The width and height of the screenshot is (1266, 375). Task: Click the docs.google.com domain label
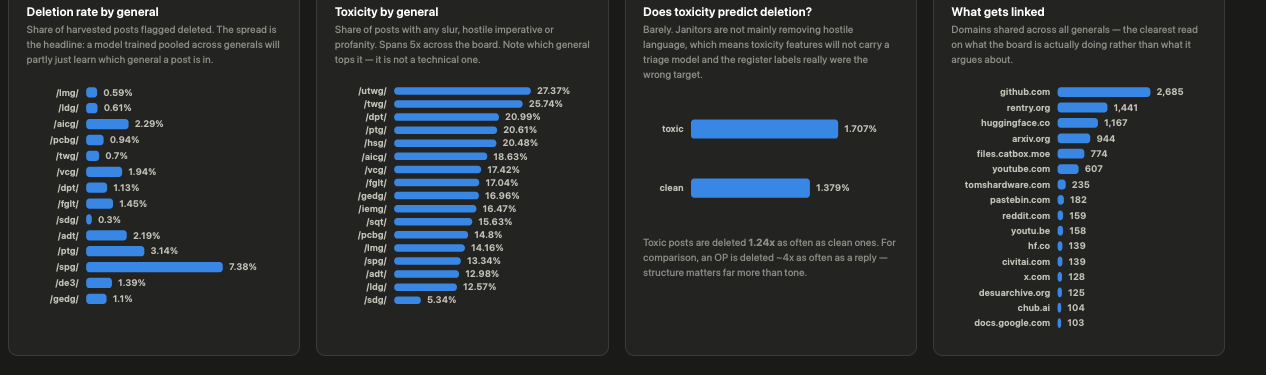(1012, 323)
